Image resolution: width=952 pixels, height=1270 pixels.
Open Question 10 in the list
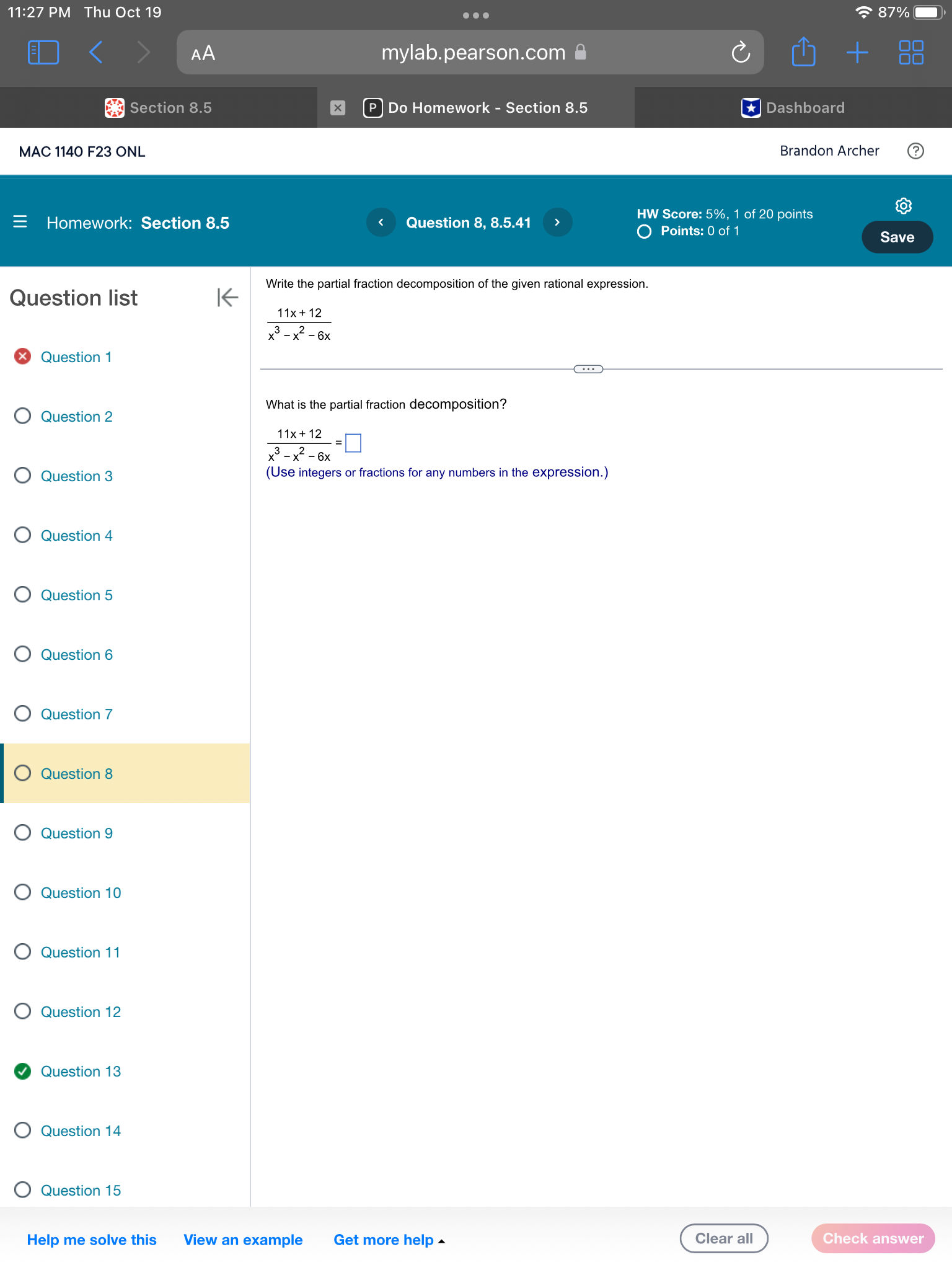tap(81, 893)
